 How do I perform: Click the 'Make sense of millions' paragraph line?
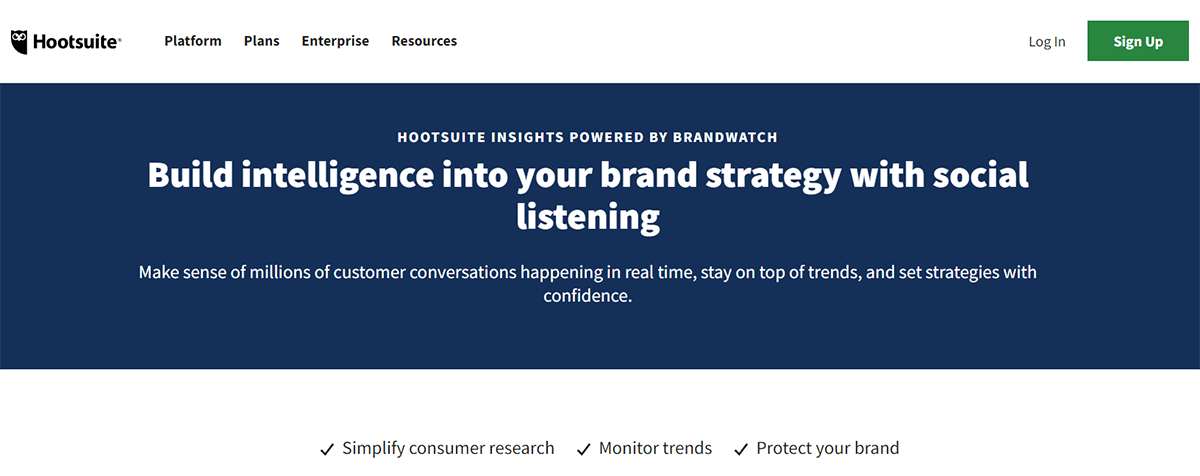click(588, 272)
